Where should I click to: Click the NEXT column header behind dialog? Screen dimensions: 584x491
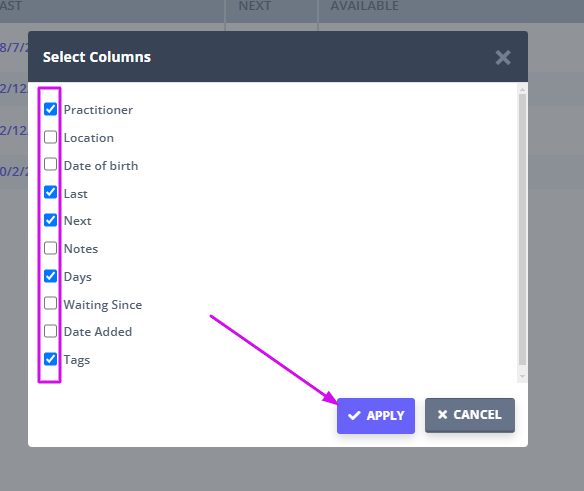coord(255,6)
